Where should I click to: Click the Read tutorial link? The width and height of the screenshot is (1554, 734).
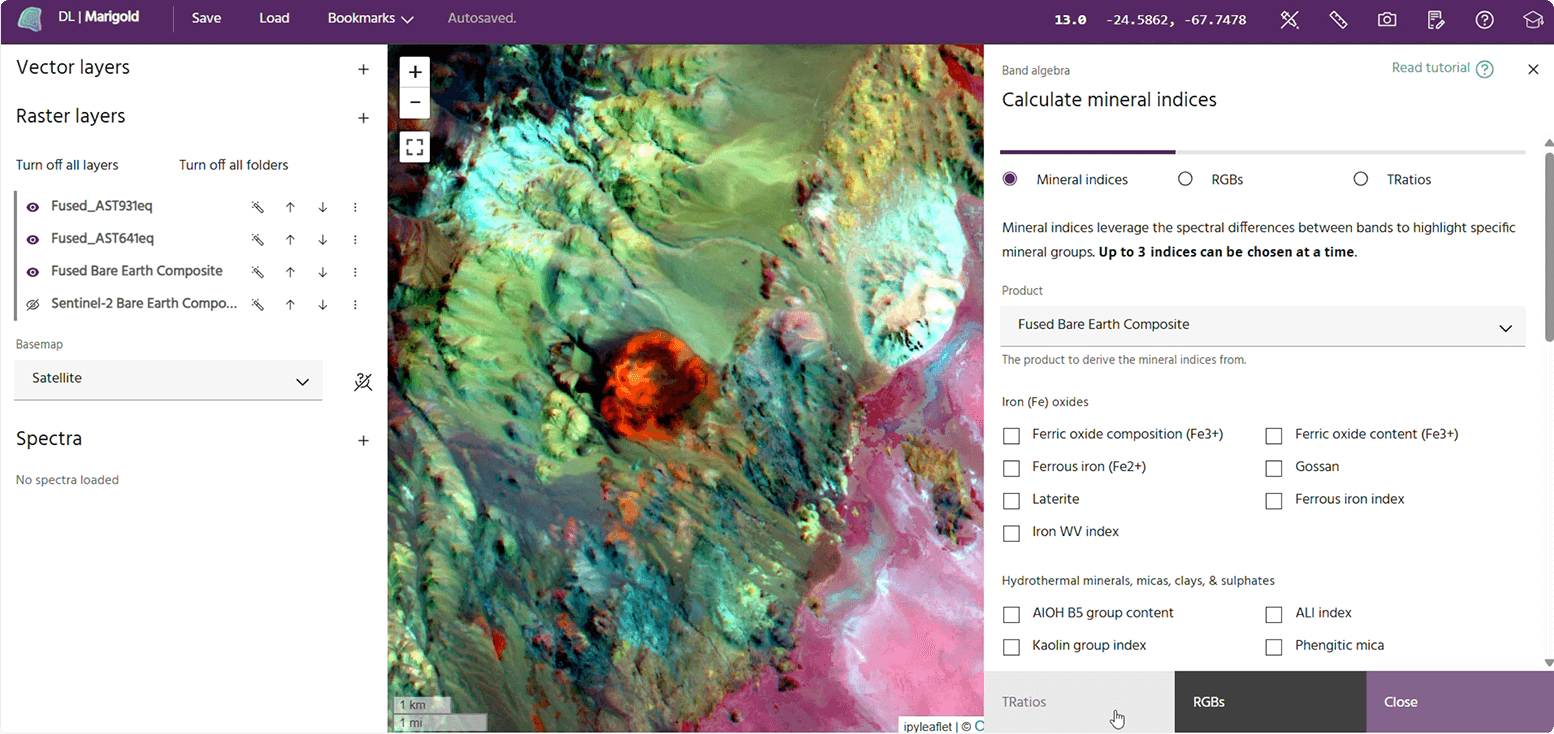pyautogui.click(x=1430, y=67)
